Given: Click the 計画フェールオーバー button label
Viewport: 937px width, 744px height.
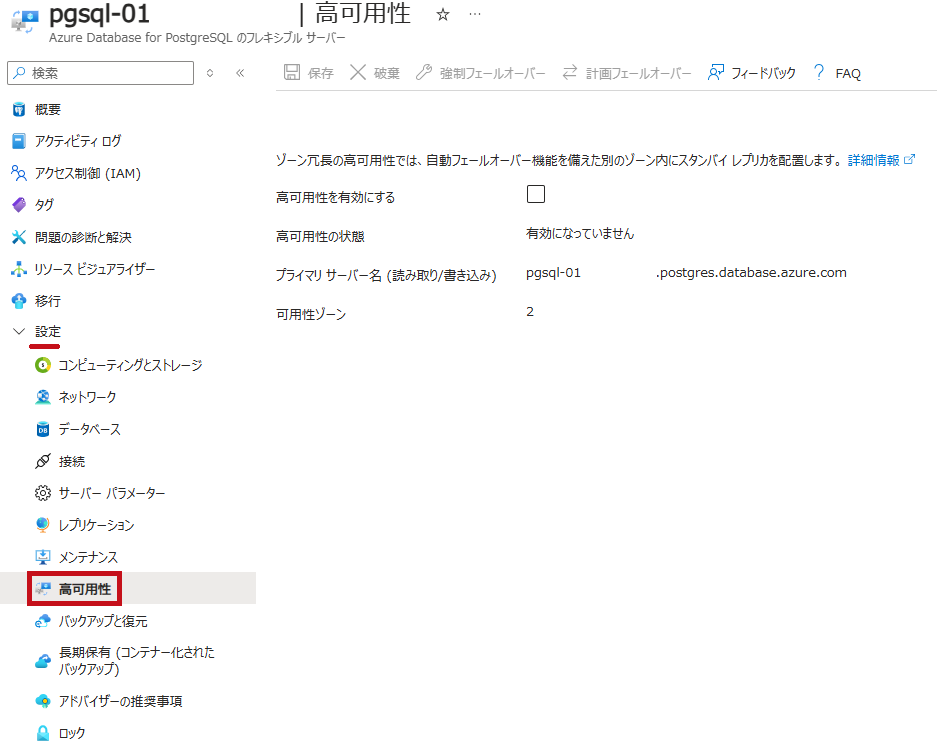Looking at the screenshot, I should (639, 74).
